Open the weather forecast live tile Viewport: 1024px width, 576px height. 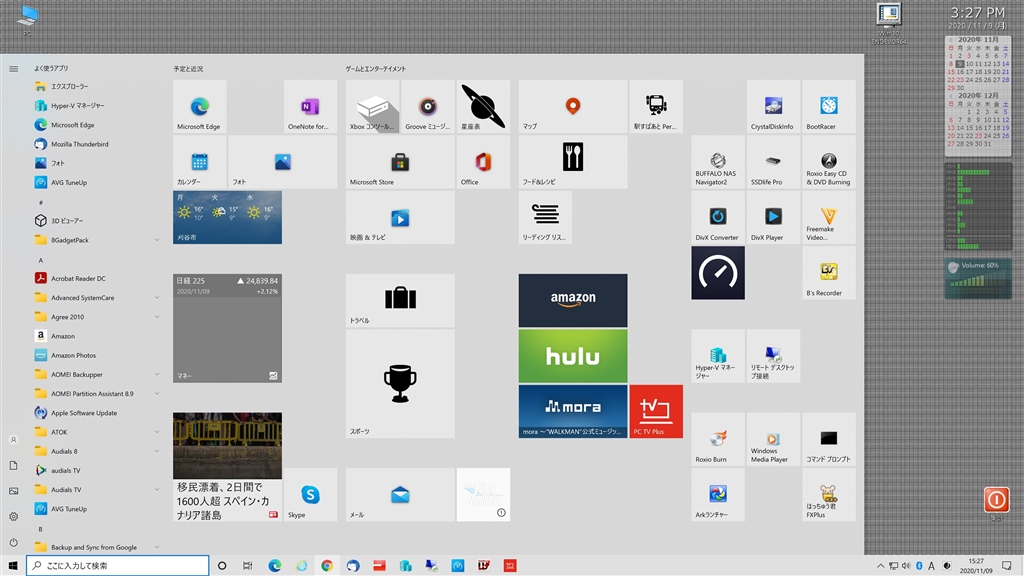pos(227,217)
